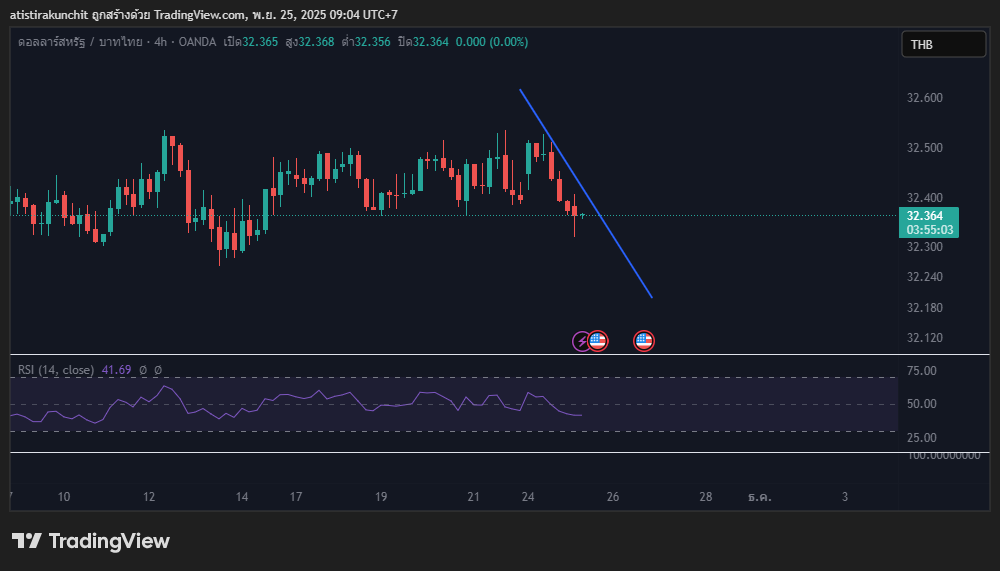The image size is (1000, 571).
Task: Click the separator between price and RSI panes
Action: (500, 354)
